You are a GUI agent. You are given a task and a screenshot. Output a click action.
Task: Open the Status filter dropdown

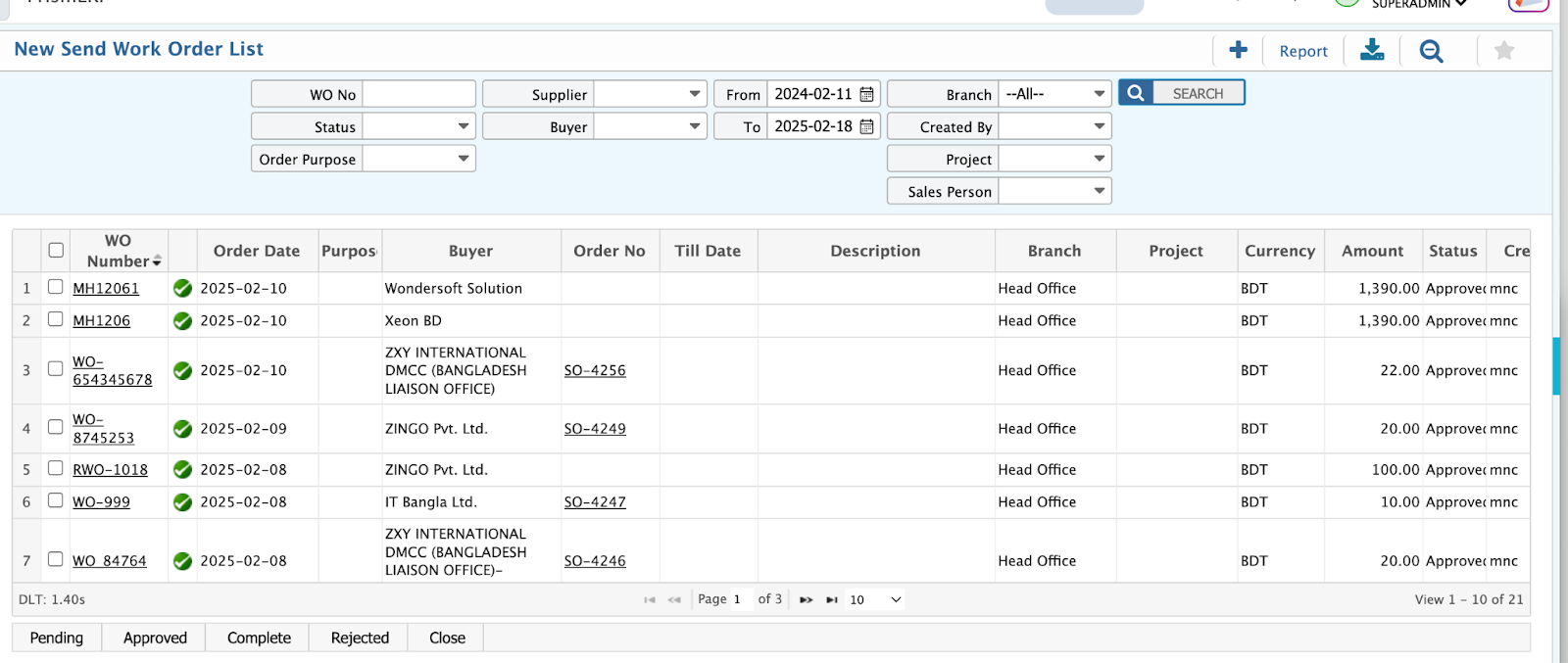coord(418,126)
